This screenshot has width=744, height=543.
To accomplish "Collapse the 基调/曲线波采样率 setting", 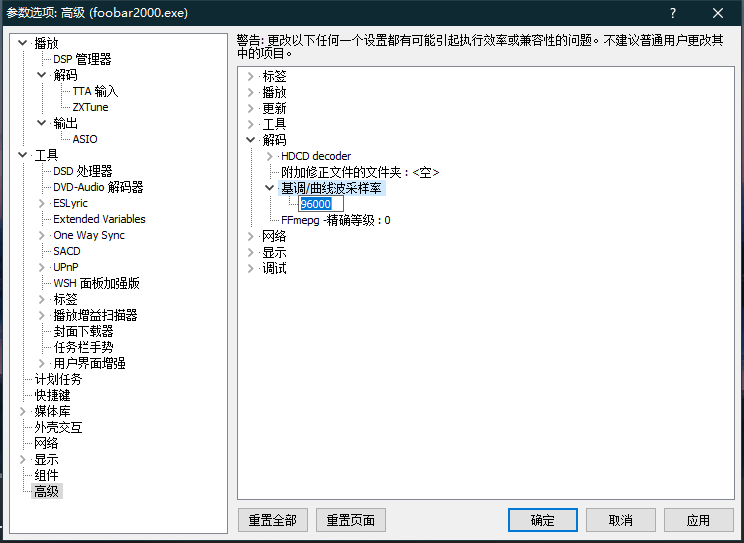I will (x=270, y=188).
